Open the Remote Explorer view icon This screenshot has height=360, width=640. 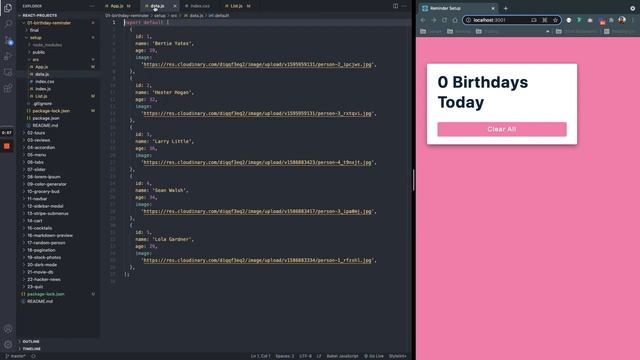point(8,72)
